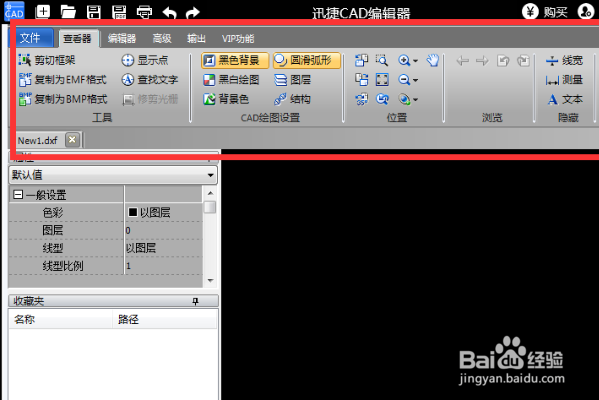Viewport: 599px width, 400px height.
Task: Toggle 文本 text visibility
Action: [x=564, y=99]
